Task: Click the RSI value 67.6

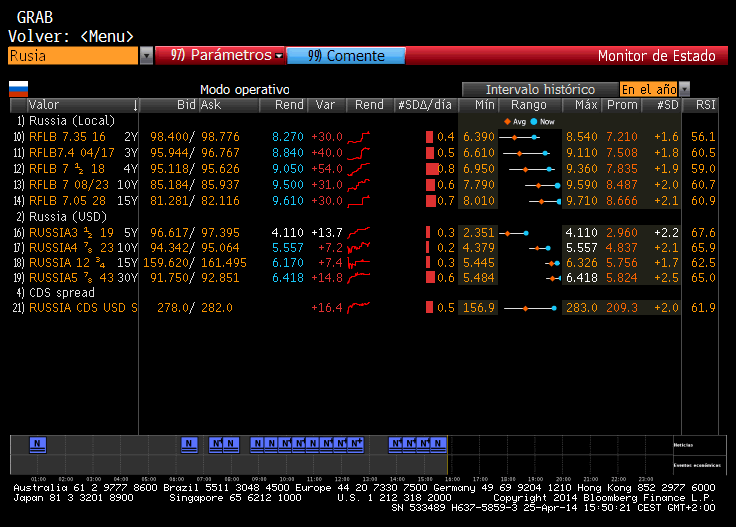Action: (703, 233)
